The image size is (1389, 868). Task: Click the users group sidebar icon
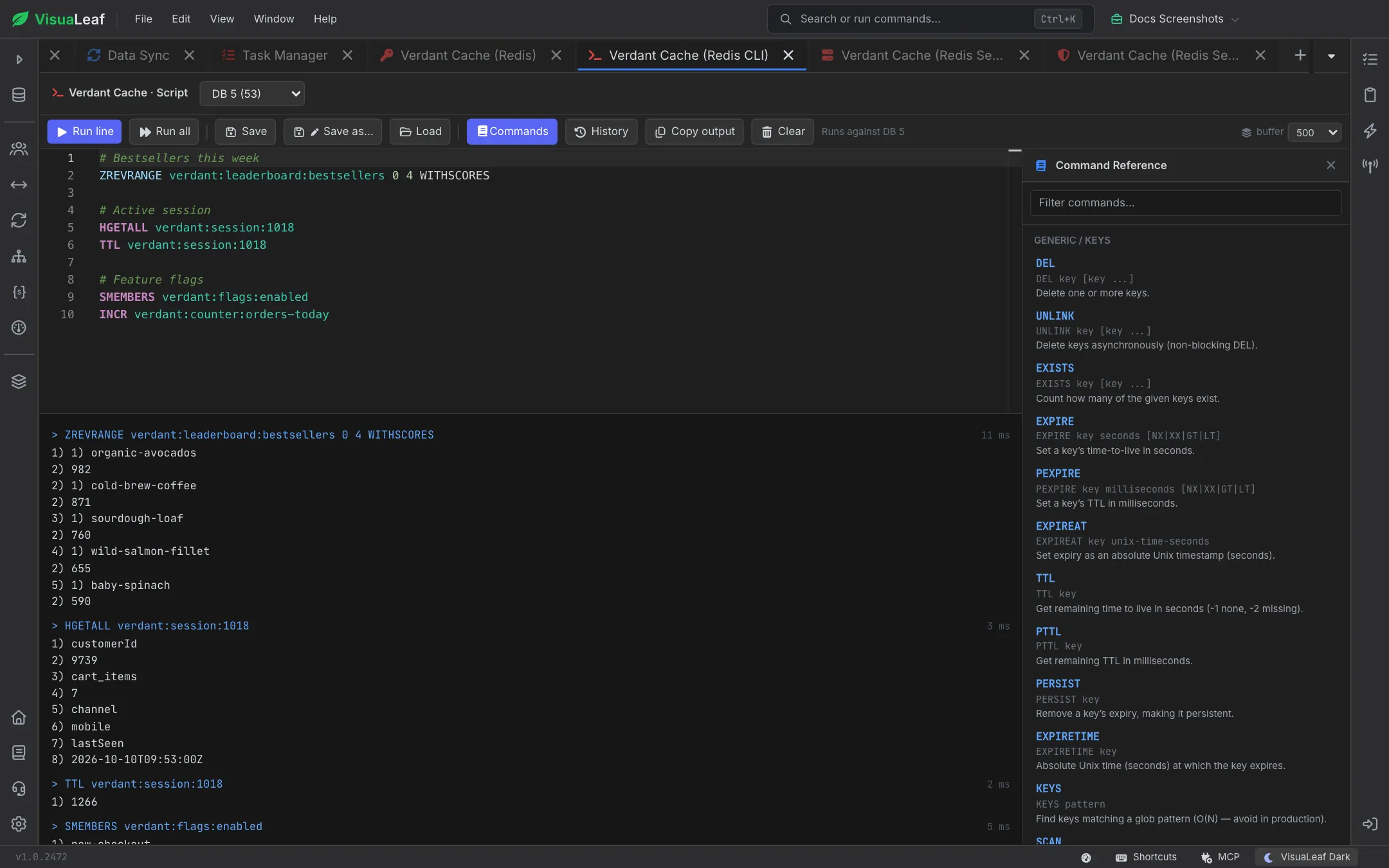(x=19, y=149)
